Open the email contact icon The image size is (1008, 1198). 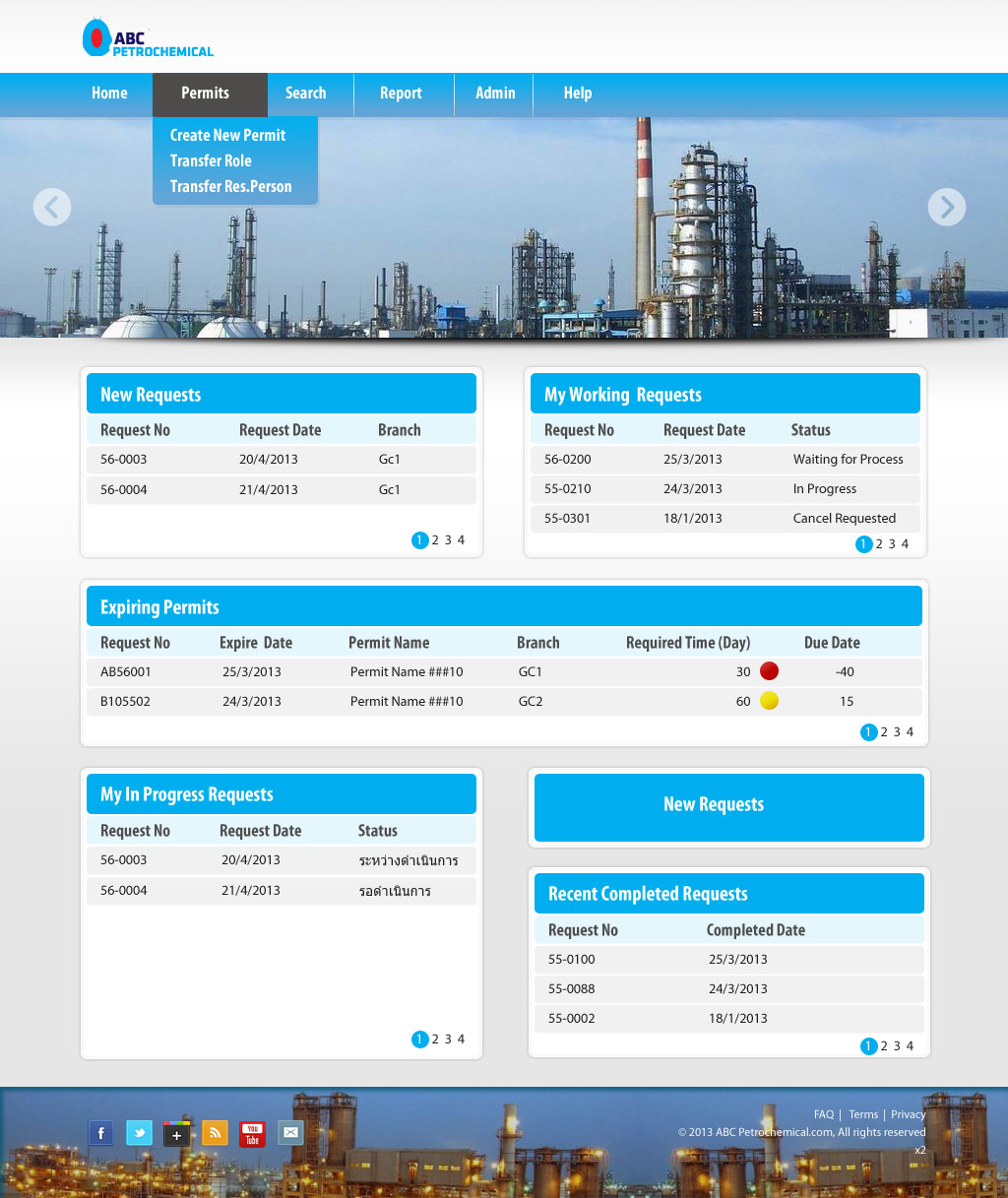tap(290, 1133)
